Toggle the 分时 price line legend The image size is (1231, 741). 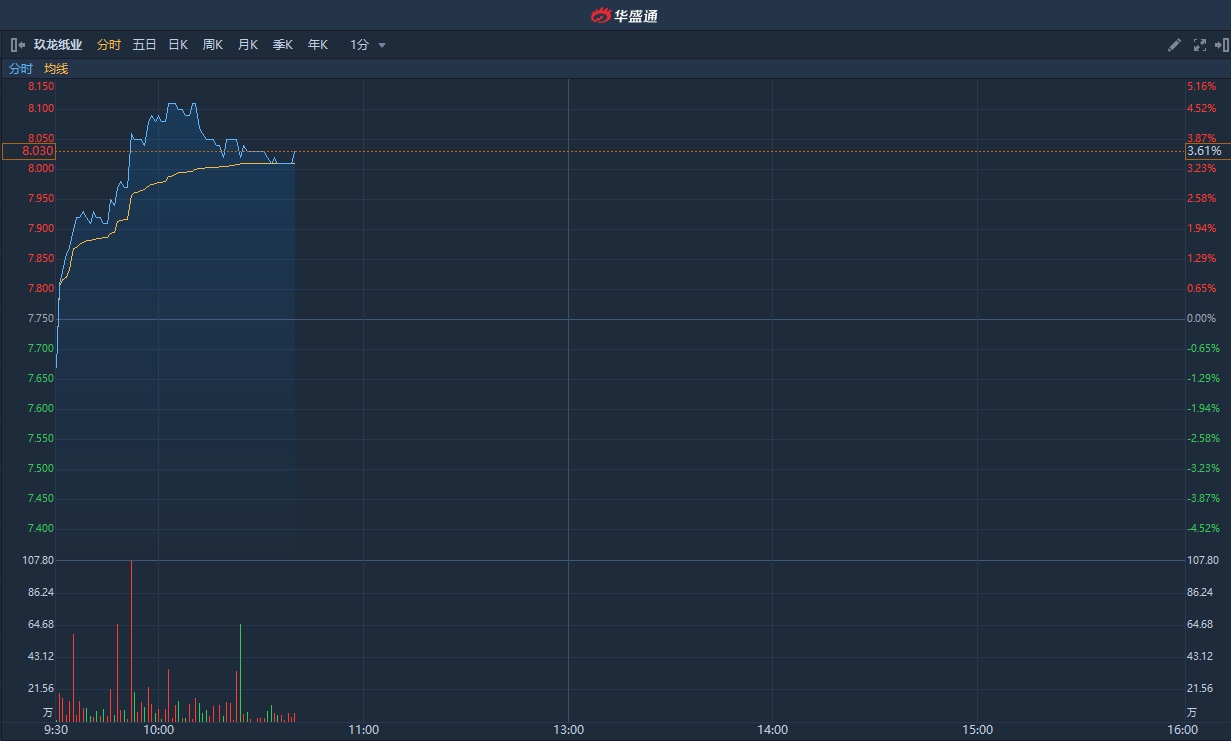pos(20,69)
